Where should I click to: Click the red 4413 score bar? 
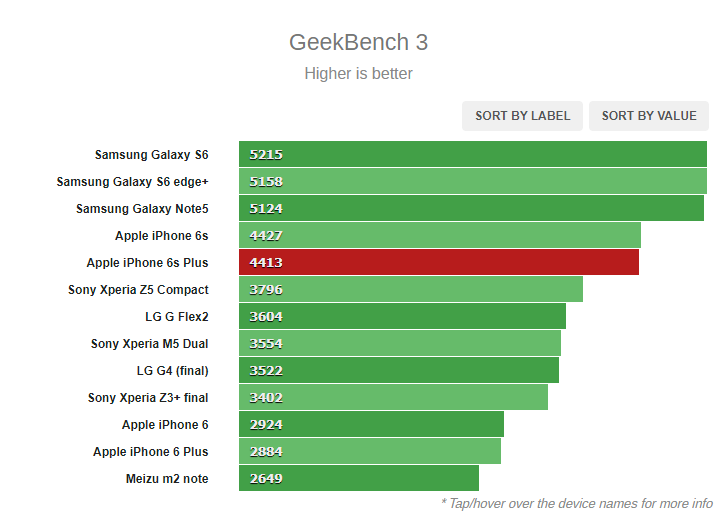(x=438, y=263)
